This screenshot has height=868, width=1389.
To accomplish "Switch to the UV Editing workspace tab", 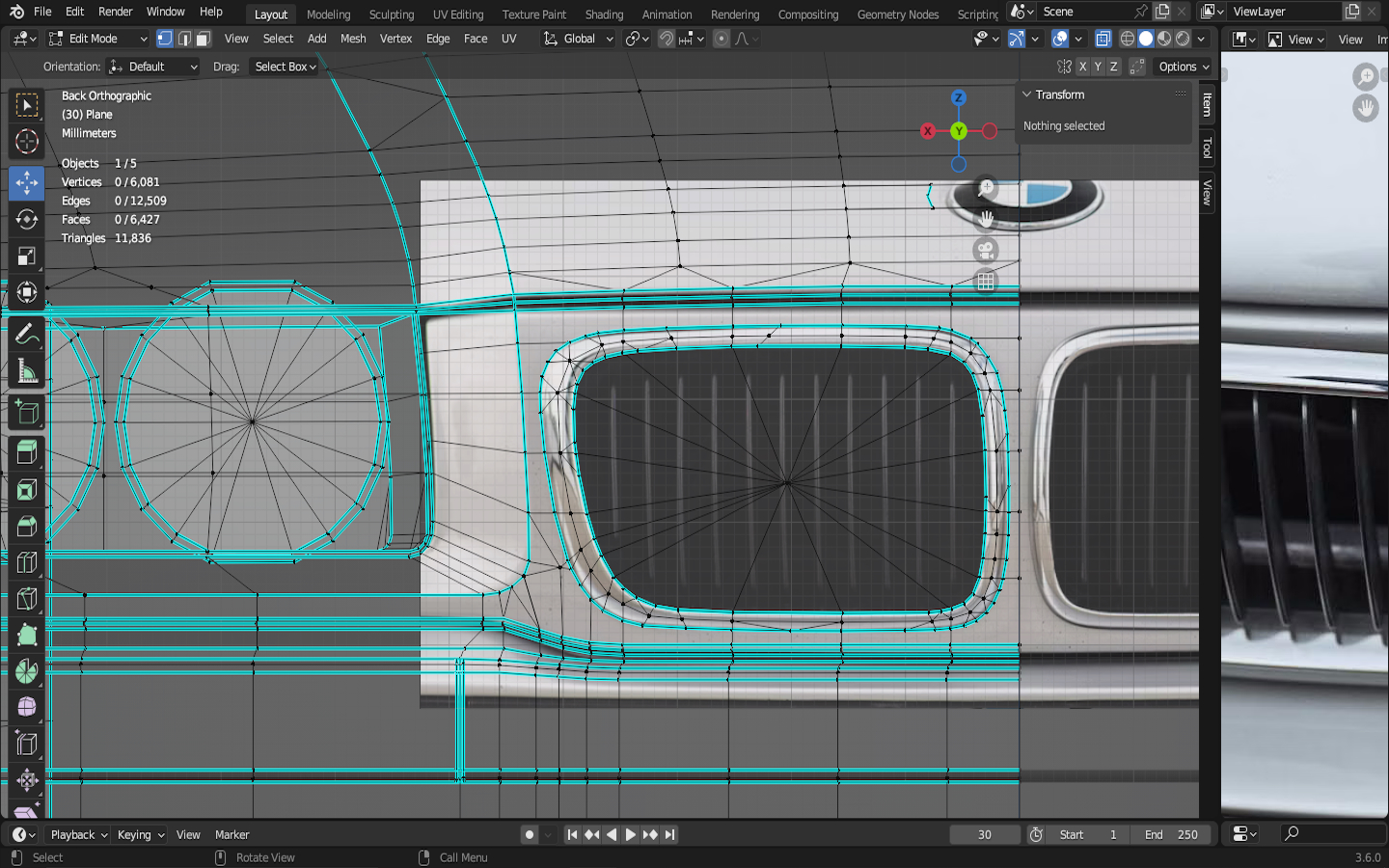I will click(x=457, y=14).
